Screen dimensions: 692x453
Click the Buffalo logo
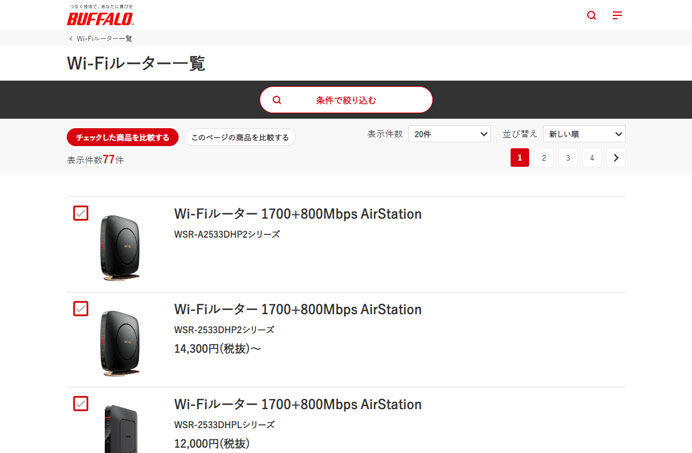pyautogui.click(x=100, y=16)
